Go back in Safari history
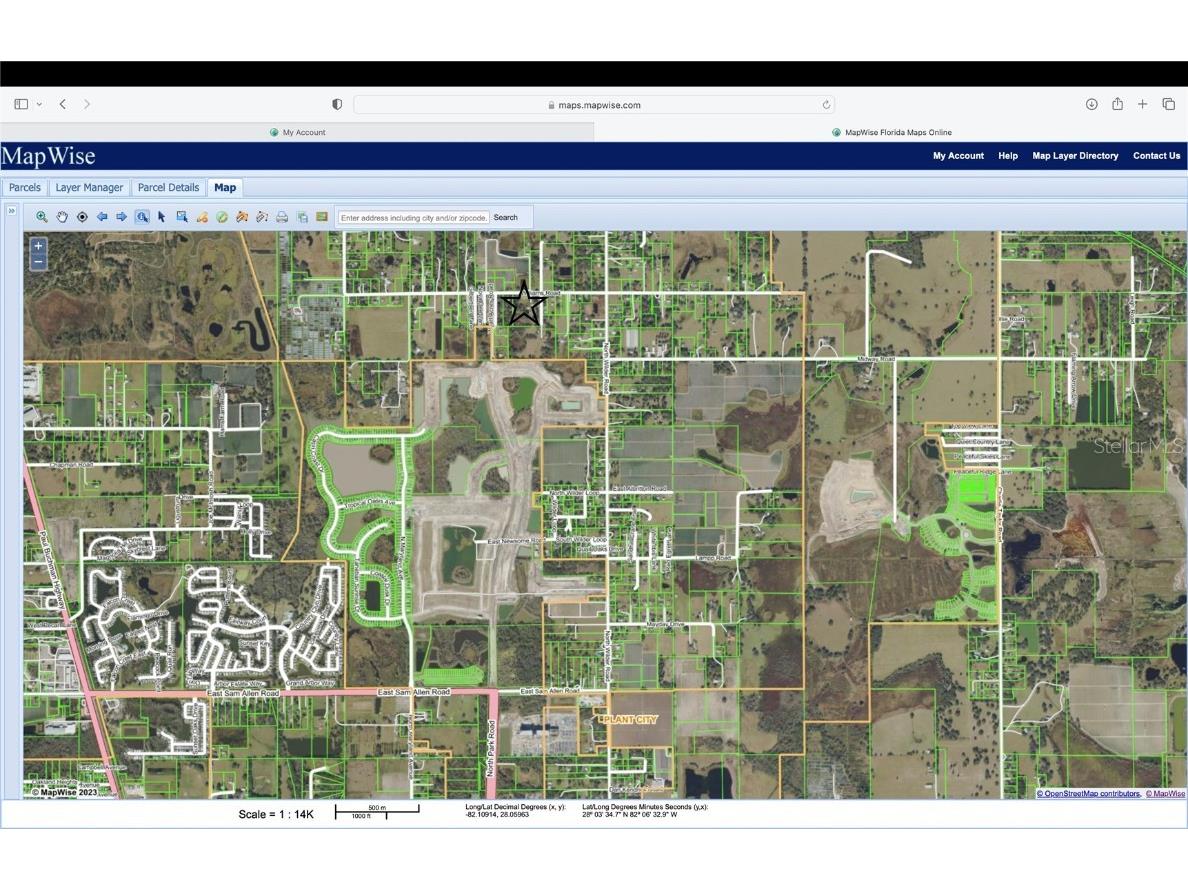Screen dimensions: 1188x891 (x=63, y=105)
